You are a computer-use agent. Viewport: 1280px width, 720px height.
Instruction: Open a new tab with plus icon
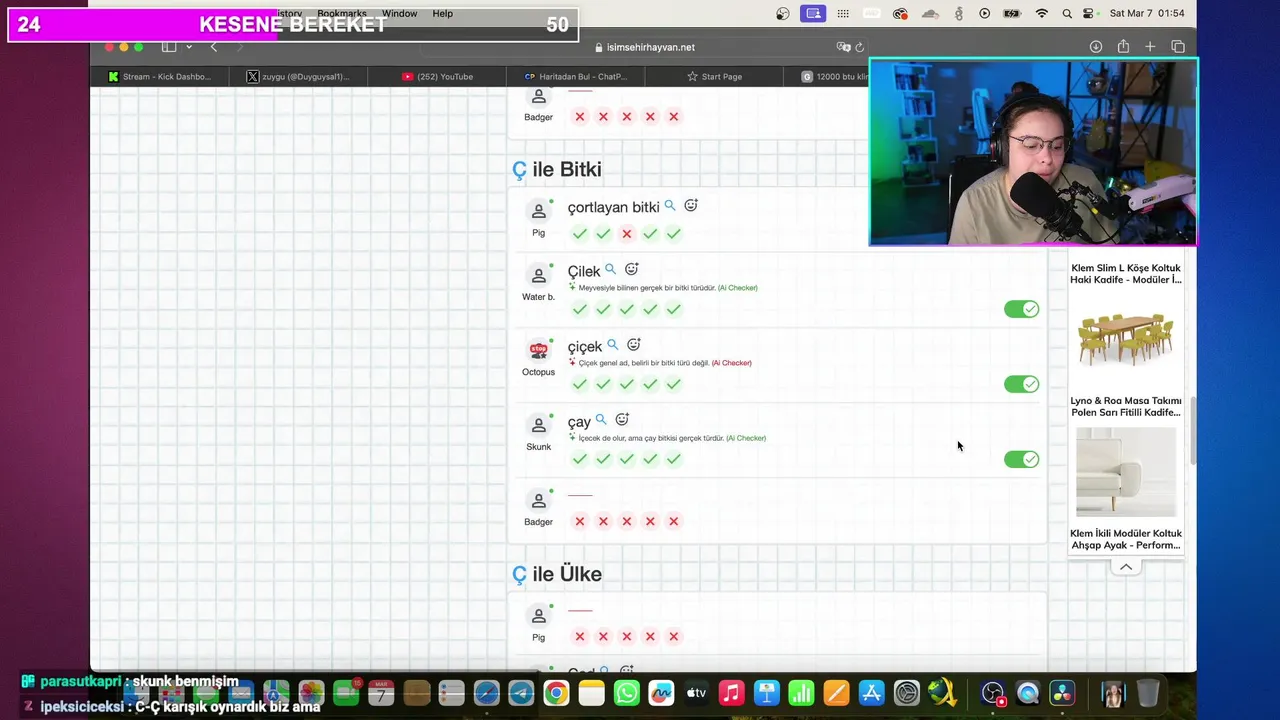click(1150, 47)
